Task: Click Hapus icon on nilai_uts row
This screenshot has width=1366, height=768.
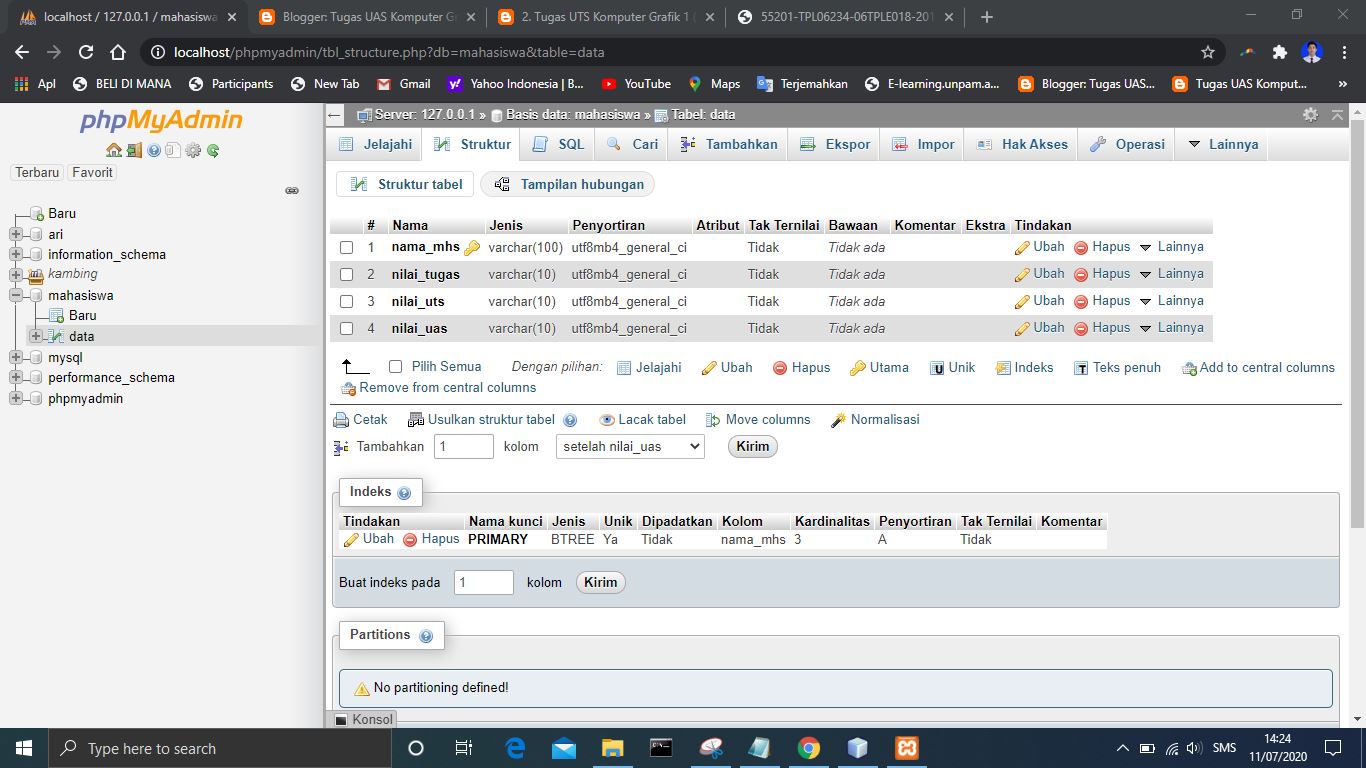Action: click(x=1081, y=300)
